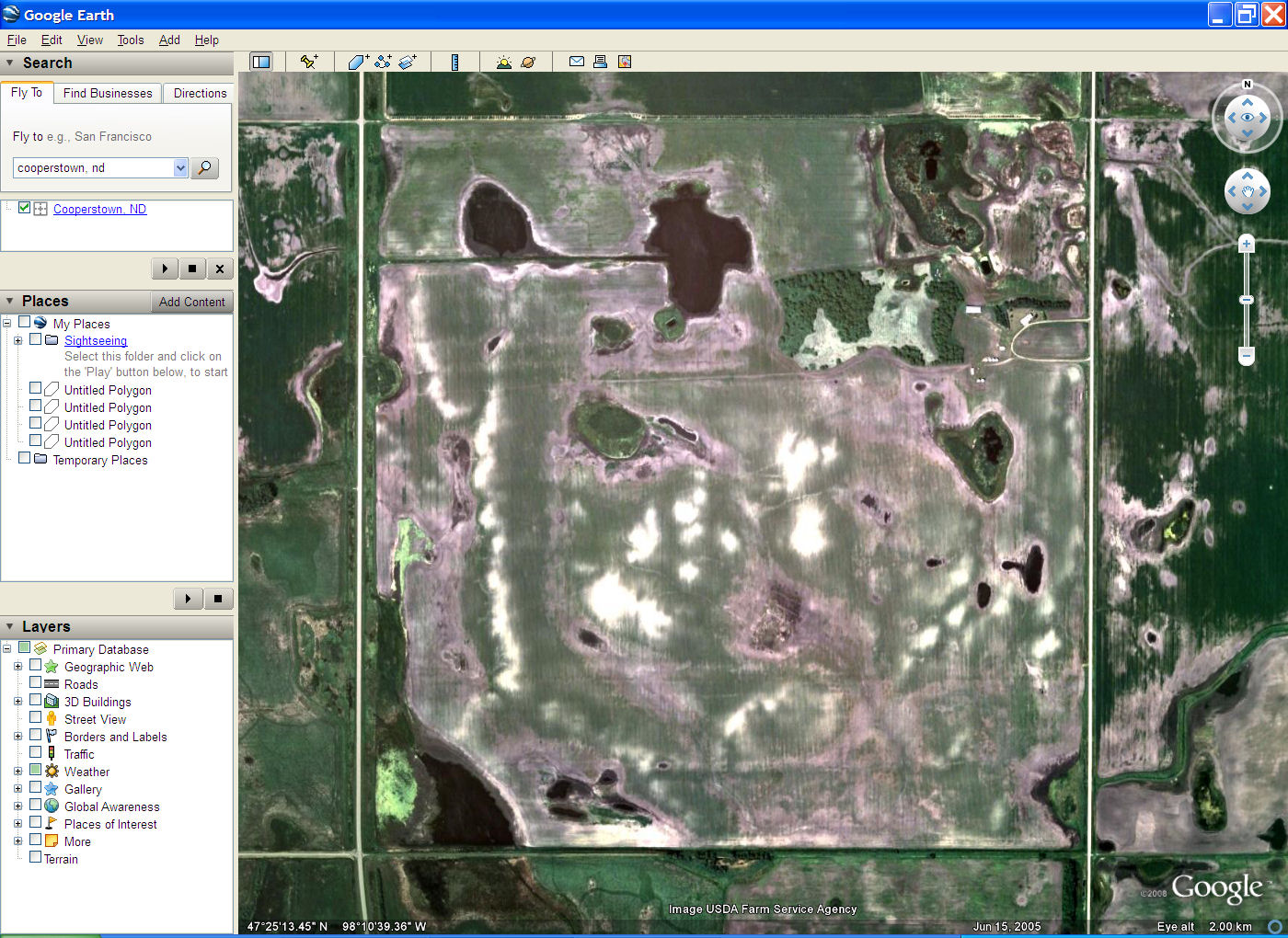Click the search magnifier button
The height and width of the screenshot is (938, 1288).
[204, 168]
